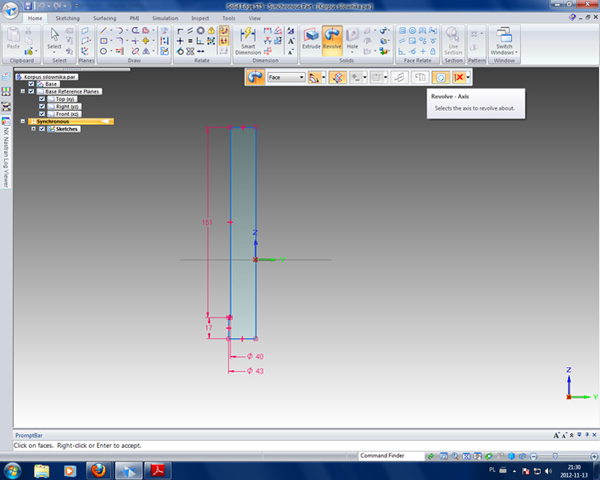Viewport: 600px width, 480px height.
Task: Click the Trim tool with red X
Action: tap(135, 51)
